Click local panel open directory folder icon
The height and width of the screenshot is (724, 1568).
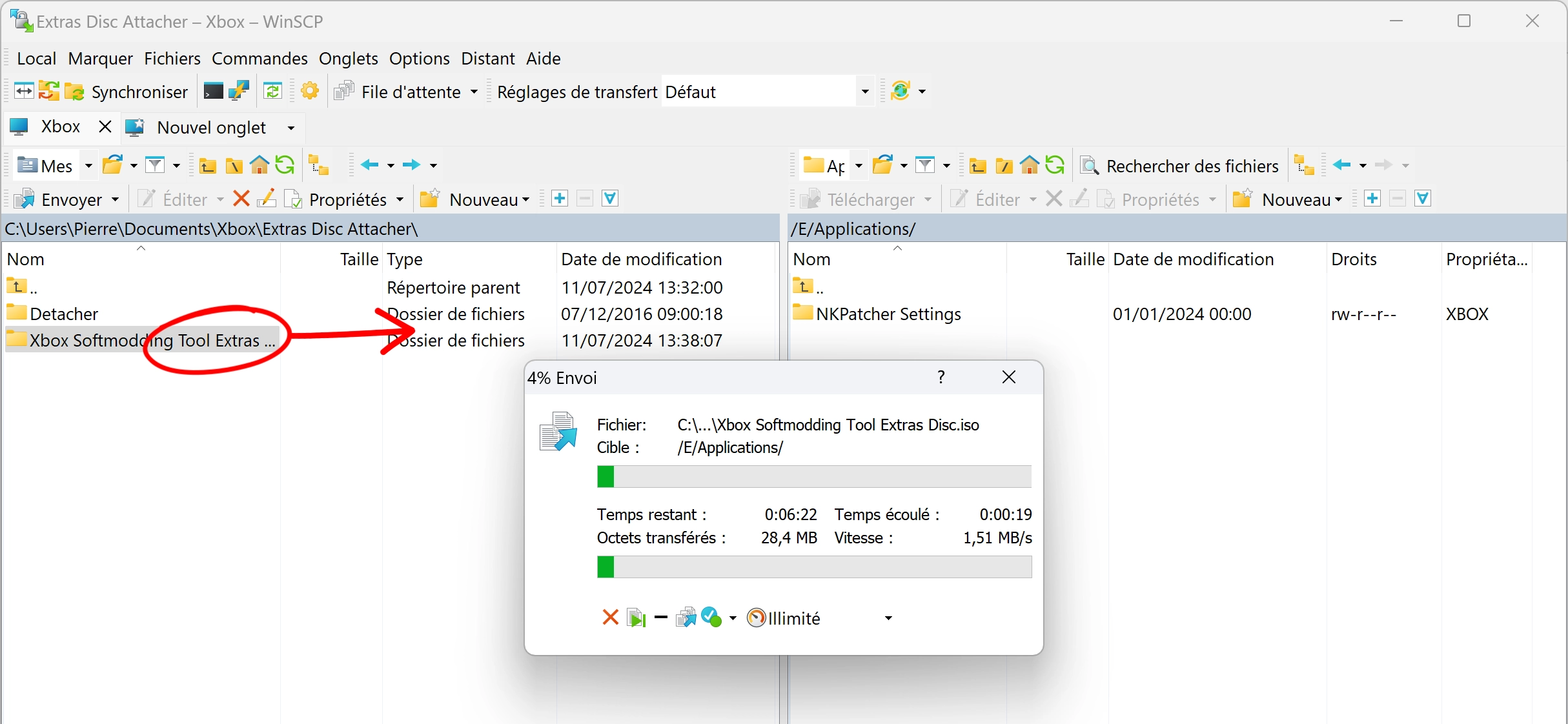113,165
